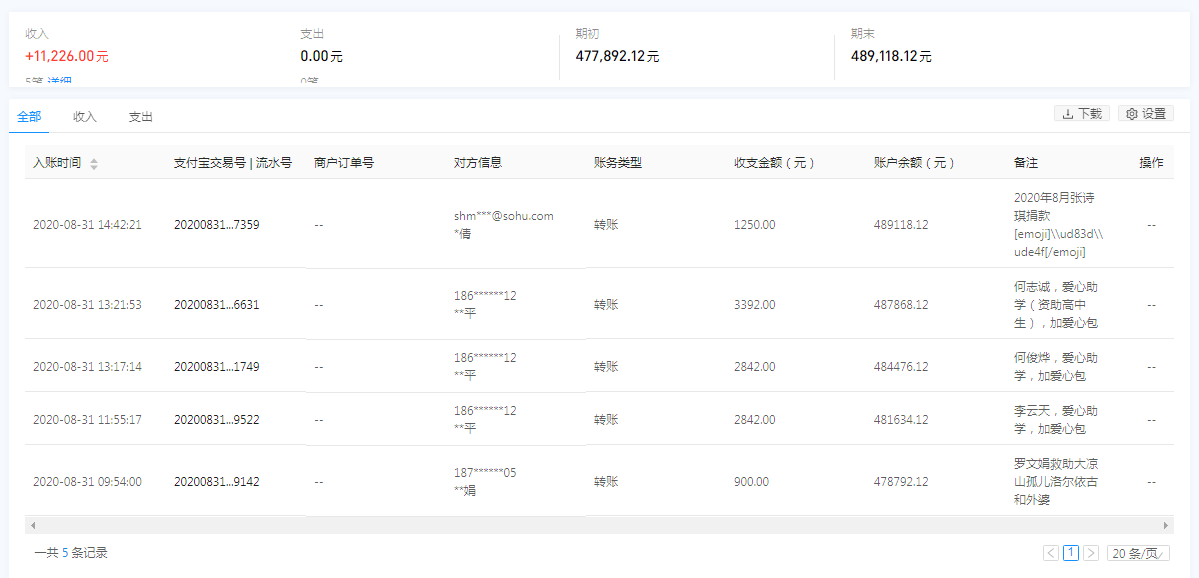Click the 李云天，爱心助学 remark
Screen dimensions: 1199x578
(1056, 420)
